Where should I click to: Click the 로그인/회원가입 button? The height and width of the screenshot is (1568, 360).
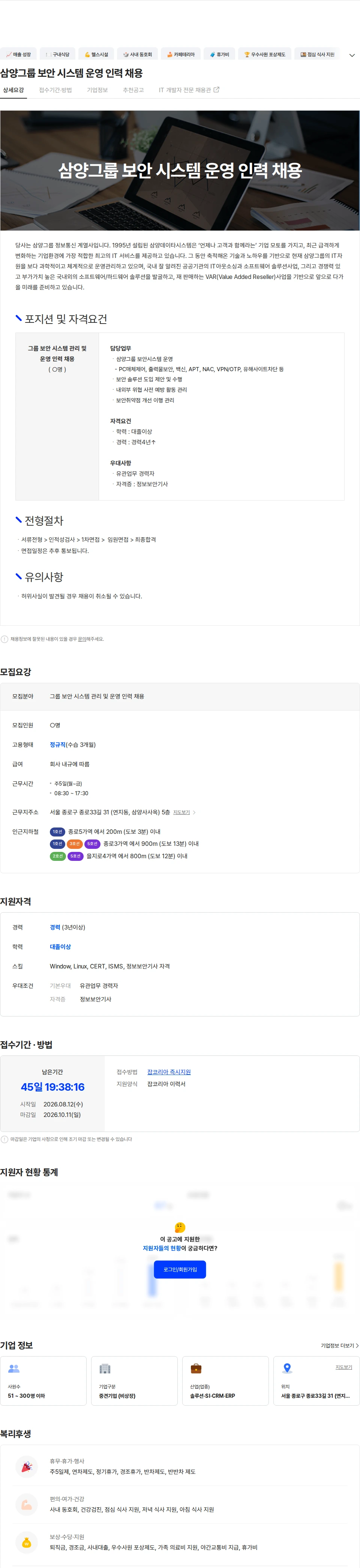(x=180, y=1269)
